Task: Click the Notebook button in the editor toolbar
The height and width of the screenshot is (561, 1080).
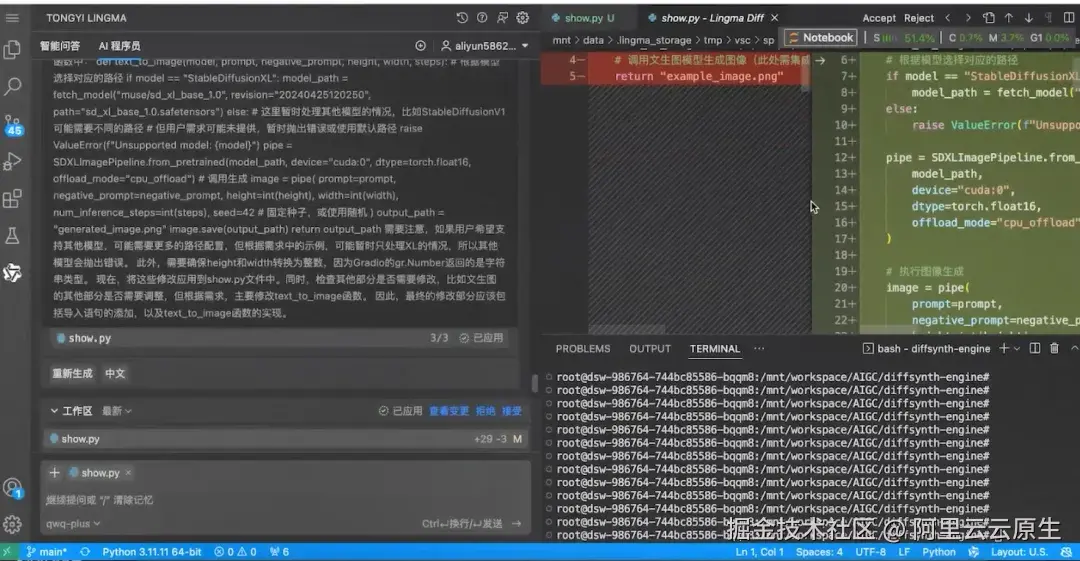Action: tap(821, 38)
